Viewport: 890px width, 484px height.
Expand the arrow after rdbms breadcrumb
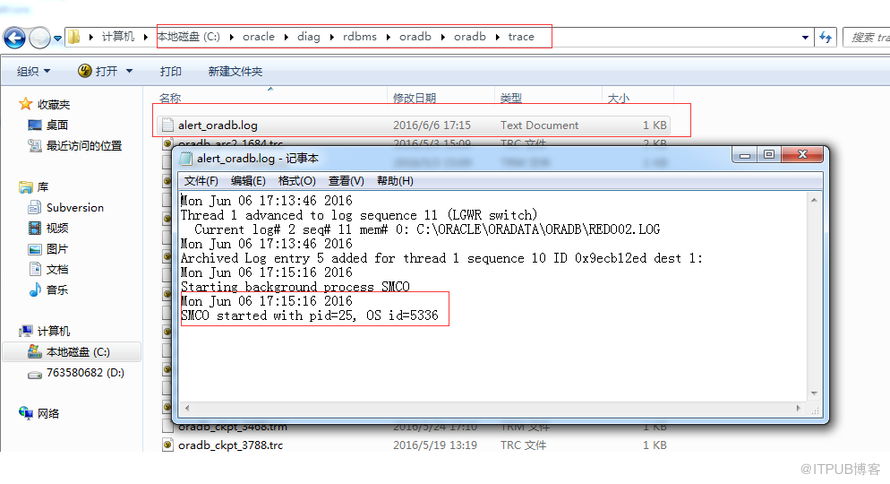[x=388, y=37]
